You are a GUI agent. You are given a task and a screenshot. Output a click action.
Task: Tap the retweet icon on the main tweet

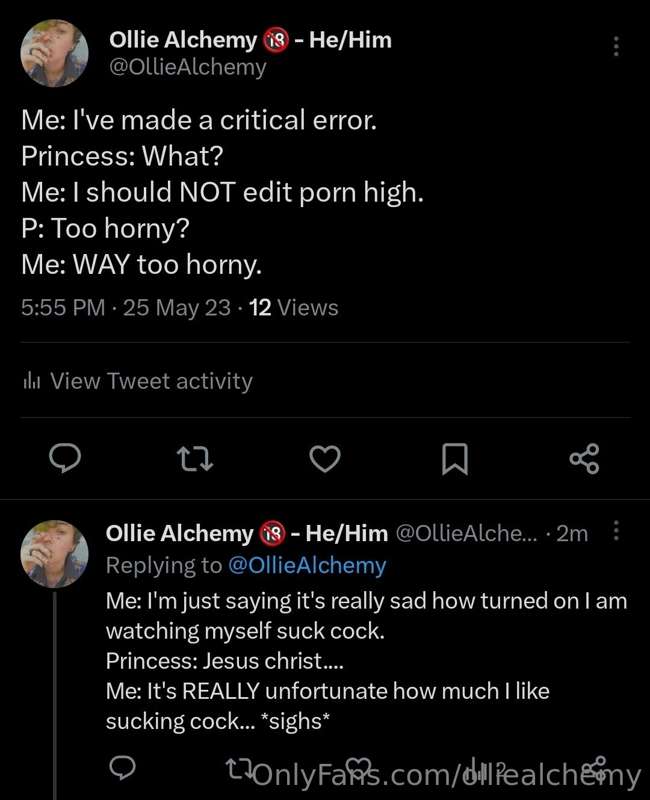194,458
